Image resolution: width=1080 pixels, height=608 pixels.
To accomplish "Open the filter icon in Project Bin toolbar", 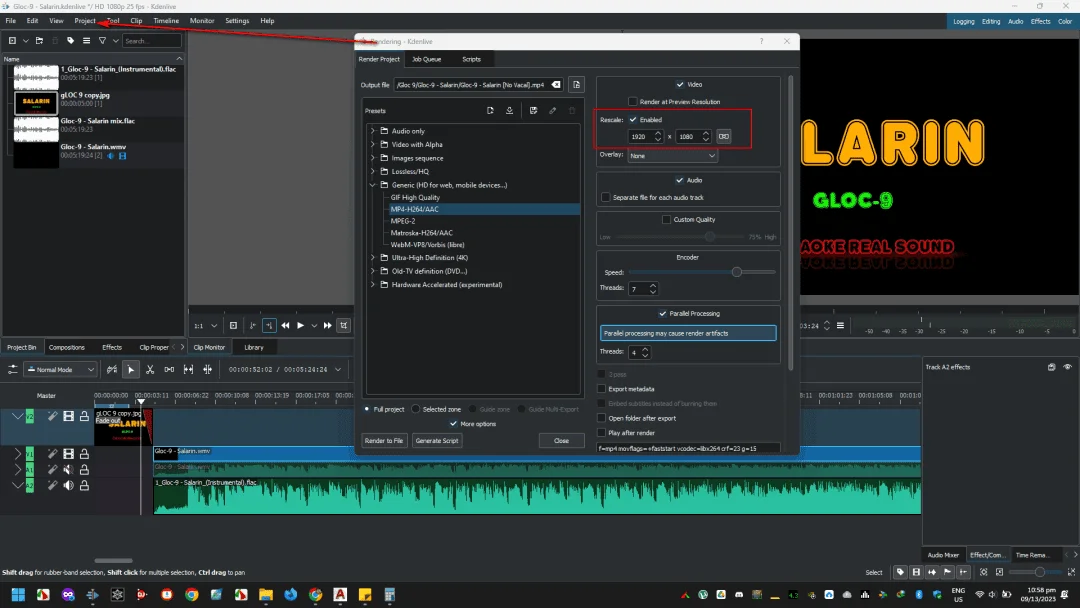I will [x=102, y=41].
